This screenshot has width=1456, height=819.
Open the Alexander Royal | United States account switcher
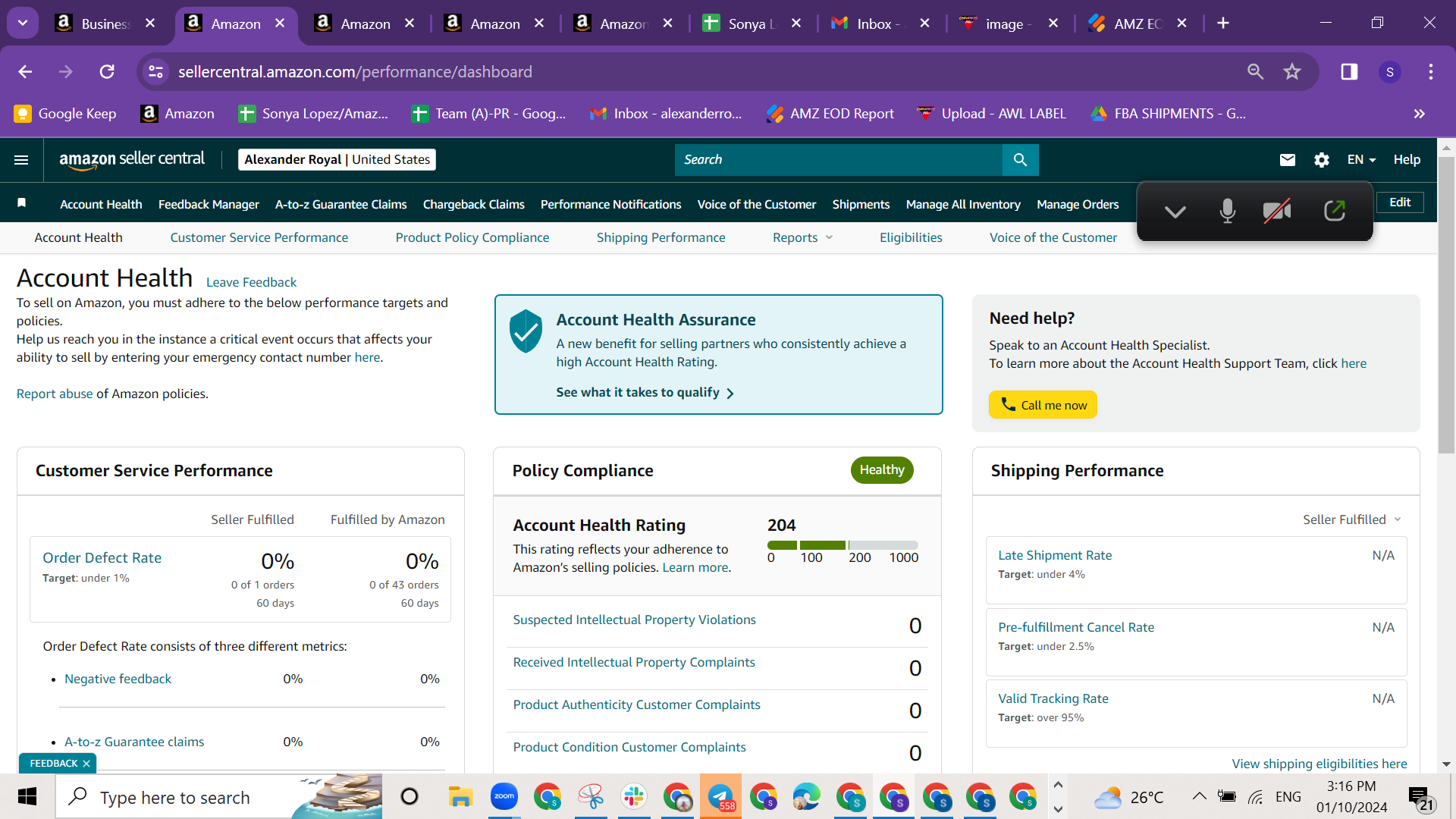337,159
